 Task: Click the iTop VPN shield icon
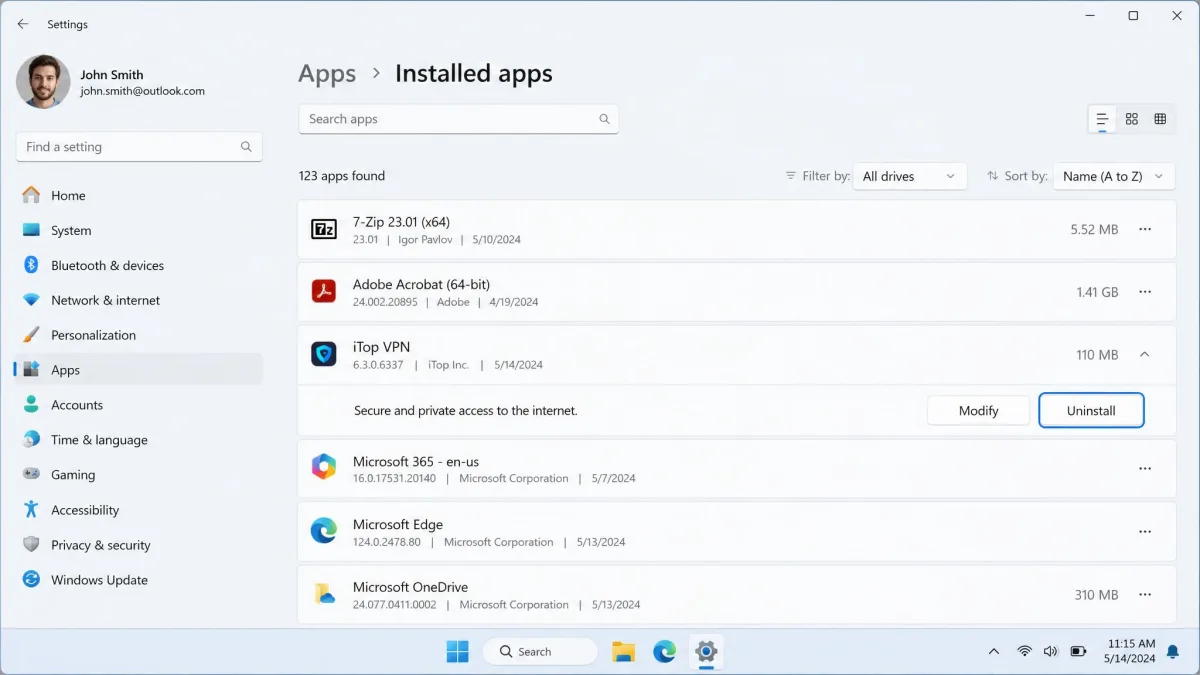[324, 354]
